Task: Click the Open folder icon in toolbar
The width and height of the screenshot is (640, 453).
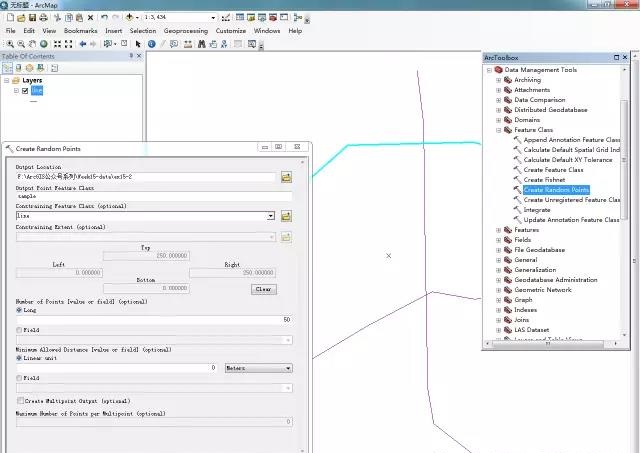Action: point(21,18)
